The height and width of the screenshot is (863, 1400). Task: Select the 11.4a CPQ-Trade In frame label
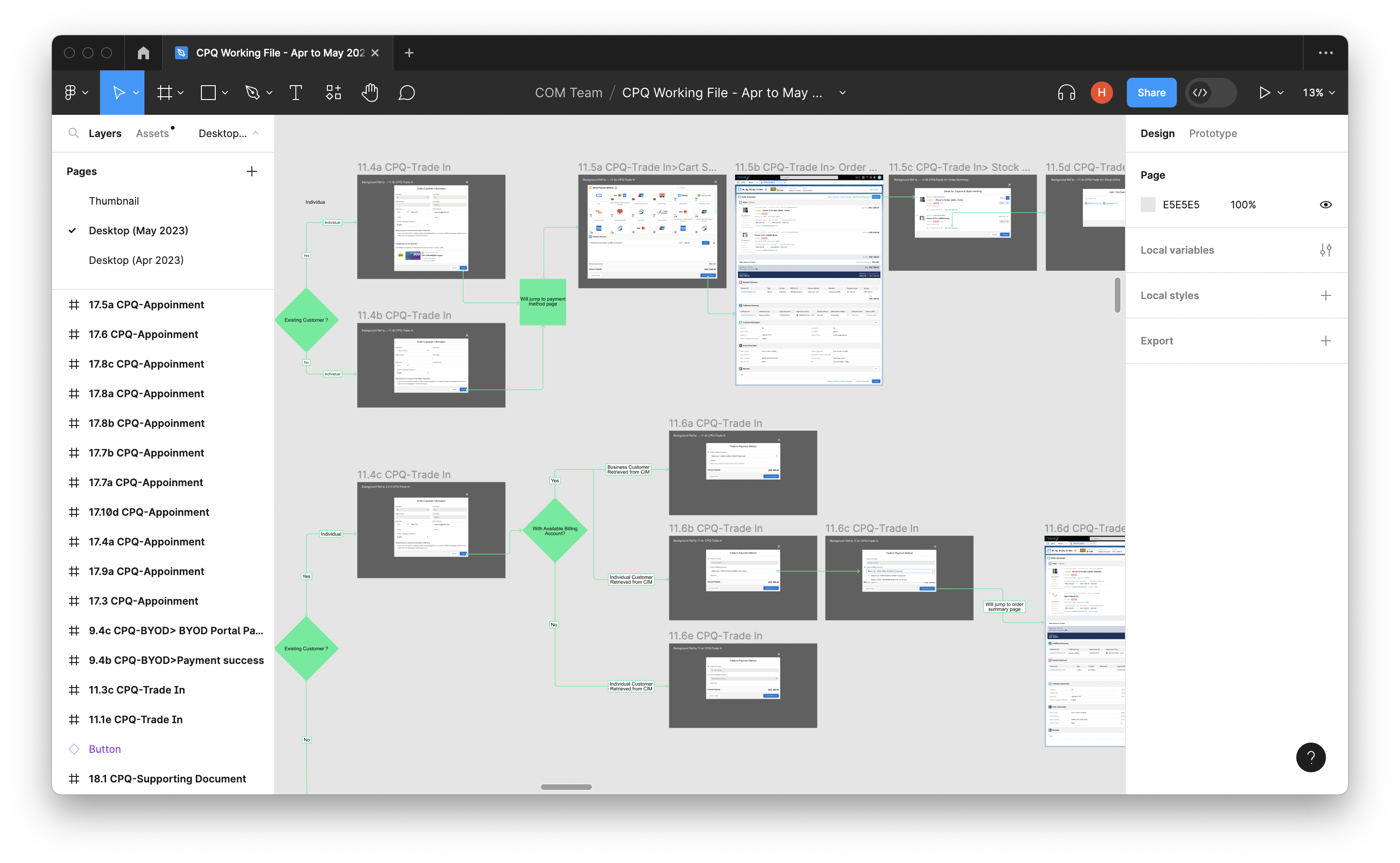404,167
